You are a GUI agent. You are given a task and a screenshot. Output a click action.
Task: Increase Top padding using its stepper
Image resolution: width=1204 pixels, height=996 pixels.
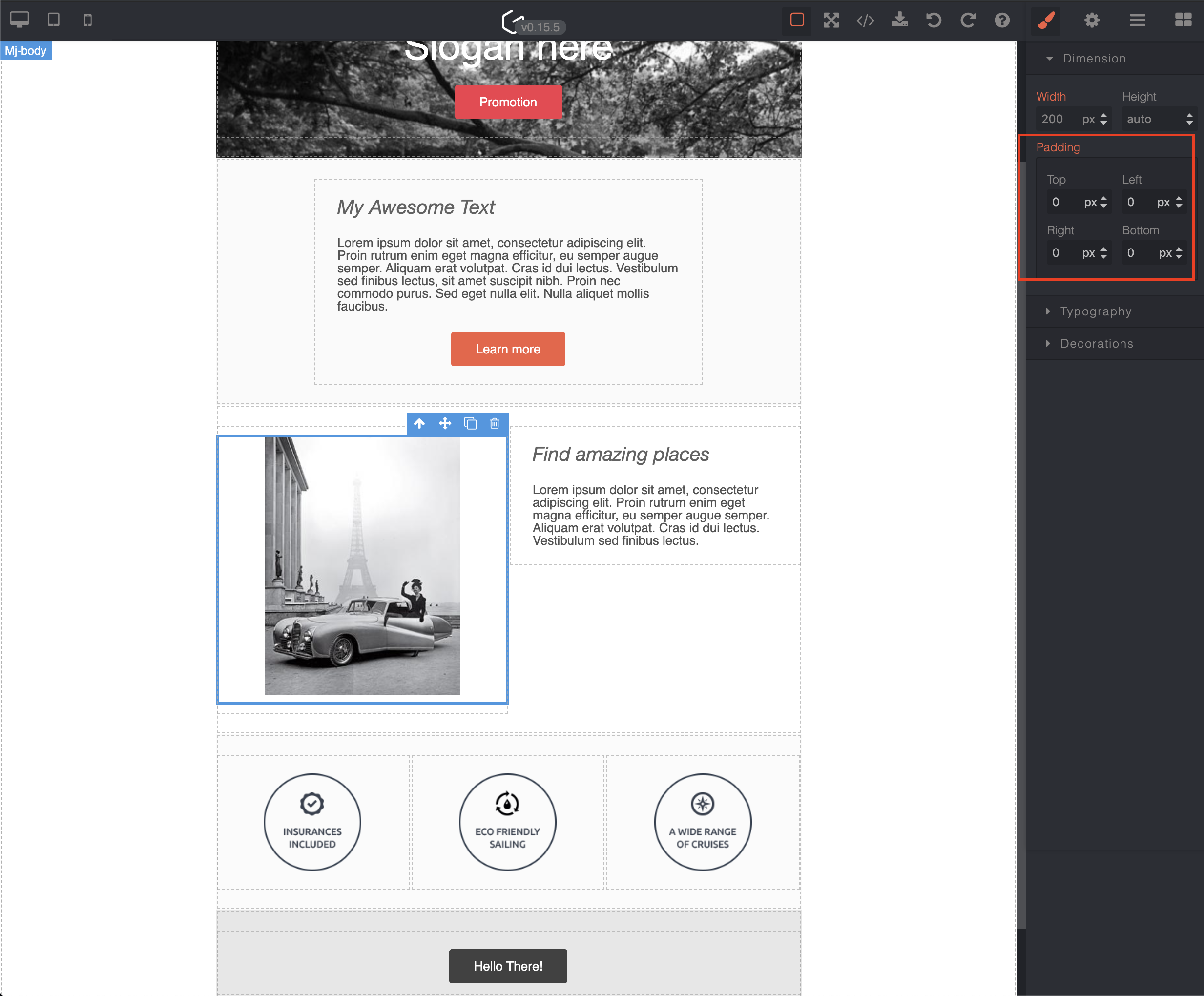(1103, 199)
